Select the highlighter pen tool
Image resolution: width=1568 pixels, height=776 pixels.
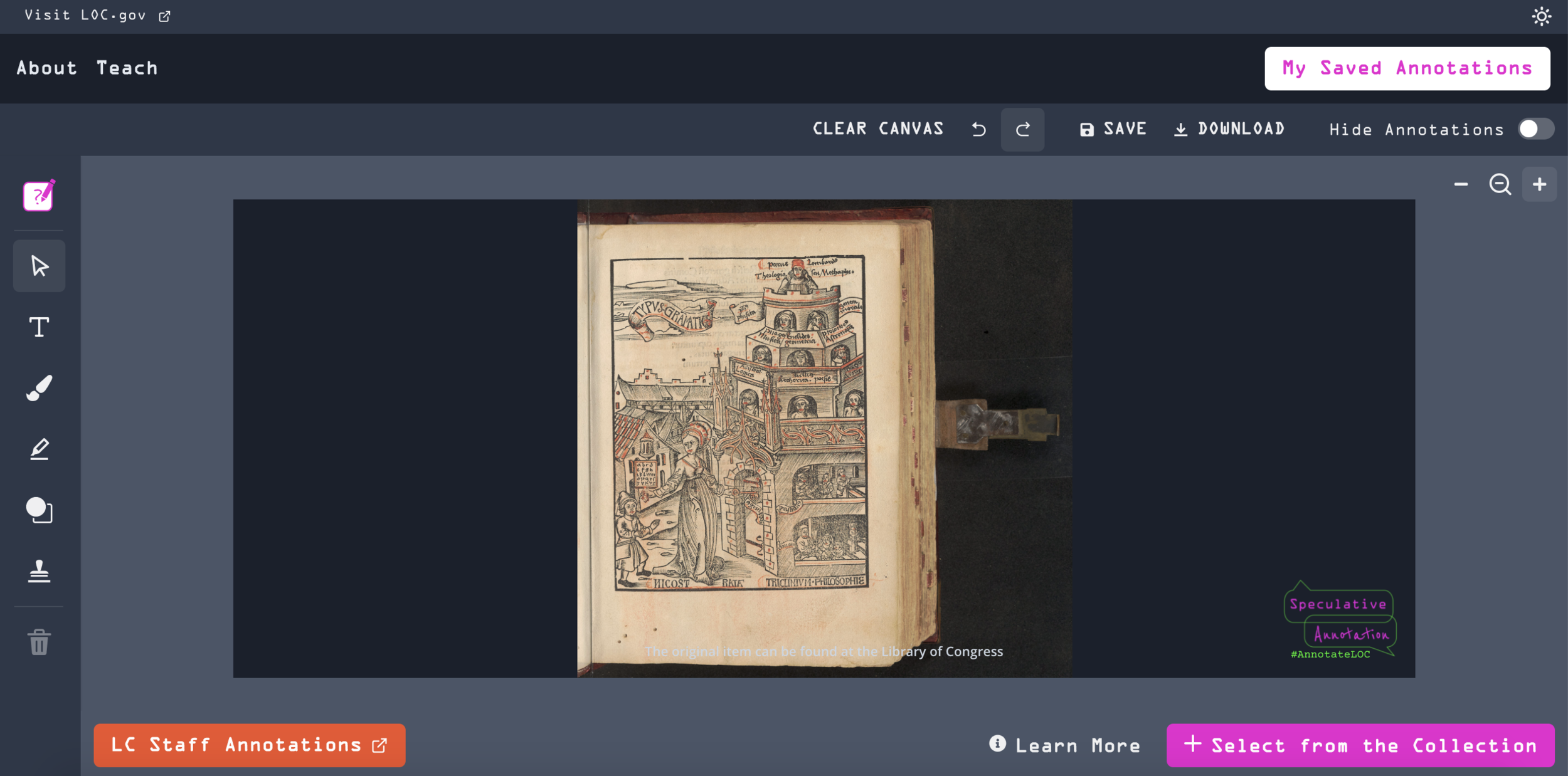[39, 449]
